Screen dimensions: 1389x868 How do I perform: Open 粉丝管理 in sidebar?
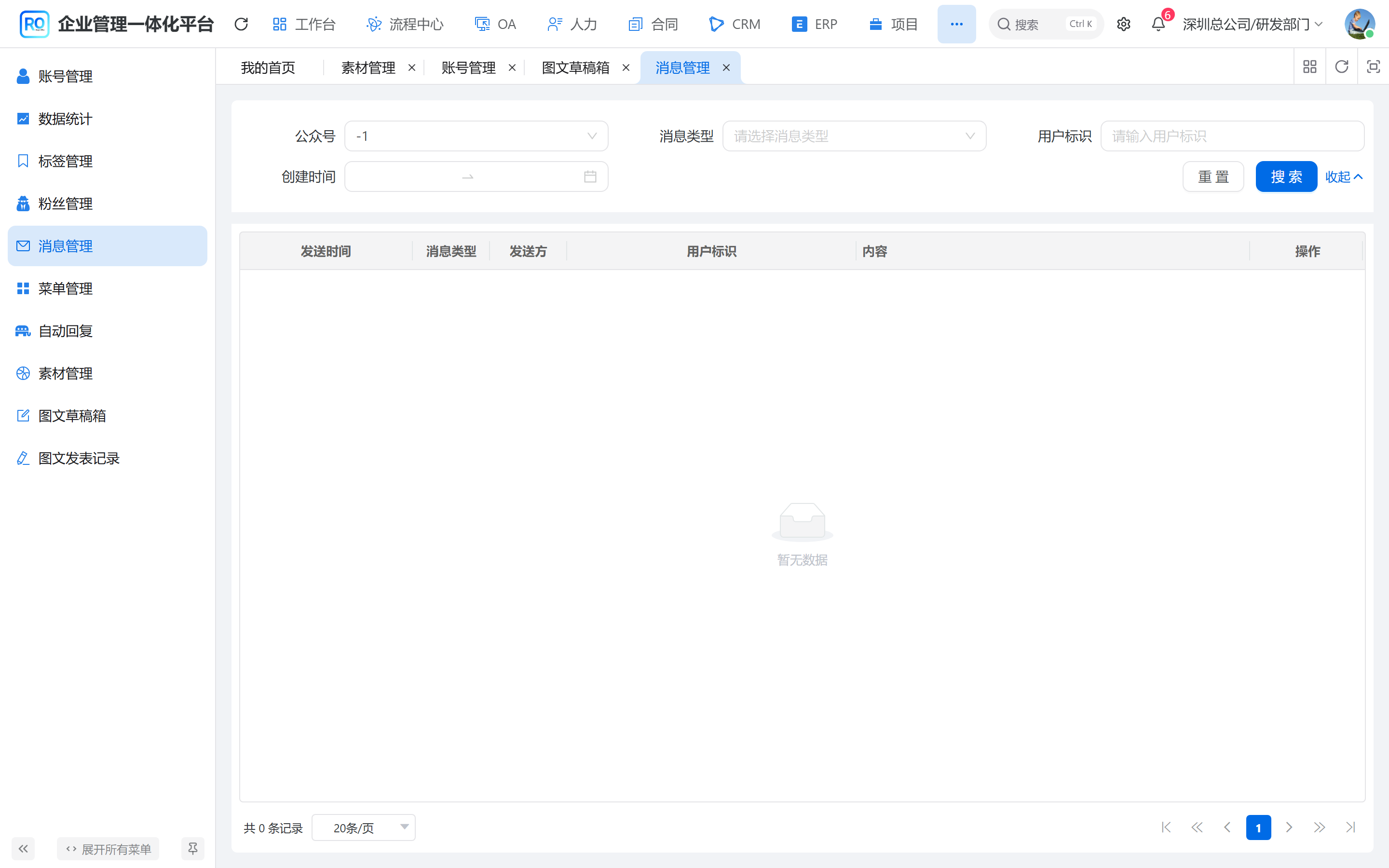point(108,203)
